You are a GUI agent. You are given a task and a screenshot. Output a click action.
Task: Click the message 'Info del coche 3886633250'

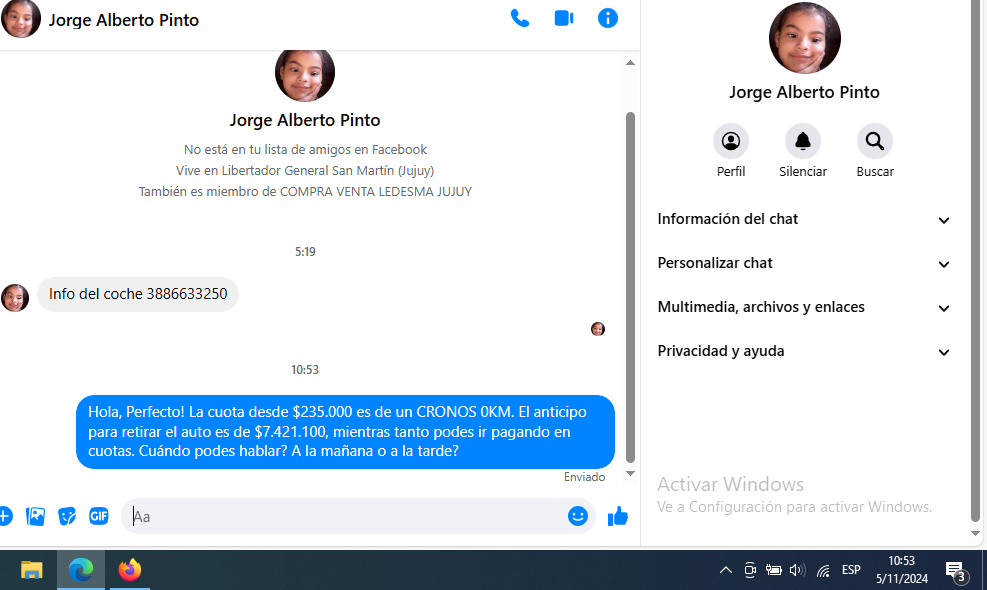click(138, 294)
